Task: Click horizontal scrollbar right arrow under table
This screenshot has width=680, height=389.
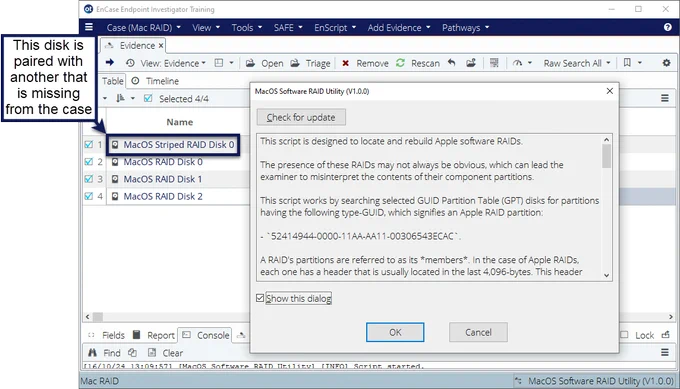Action: (x=670, y=317)
